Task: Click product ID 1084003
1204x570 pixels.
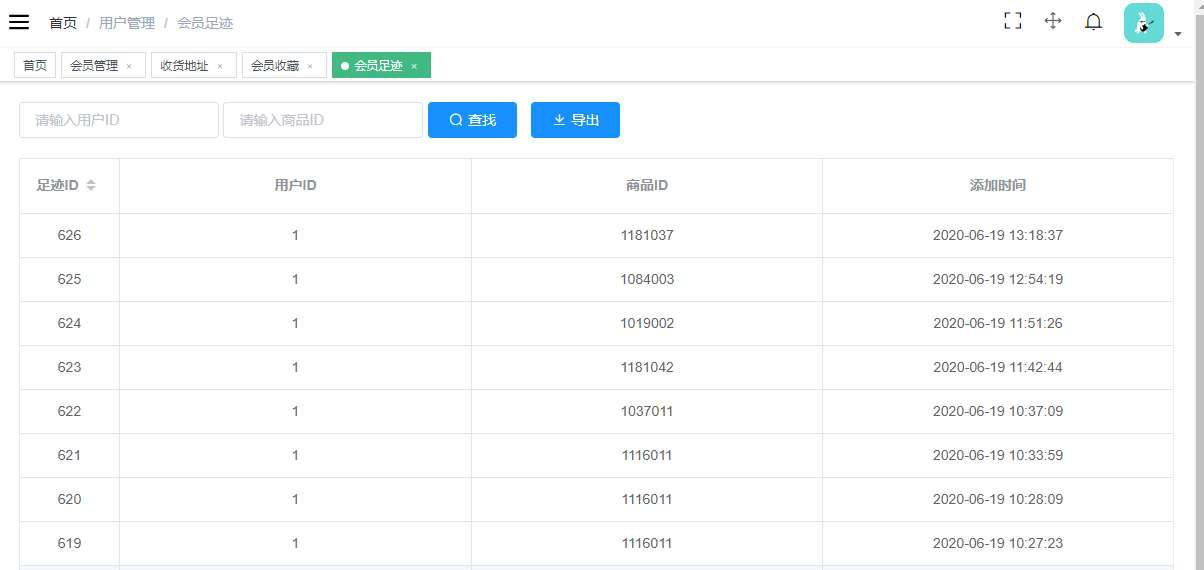Action: pyautogui.click(x=647, y=279)
